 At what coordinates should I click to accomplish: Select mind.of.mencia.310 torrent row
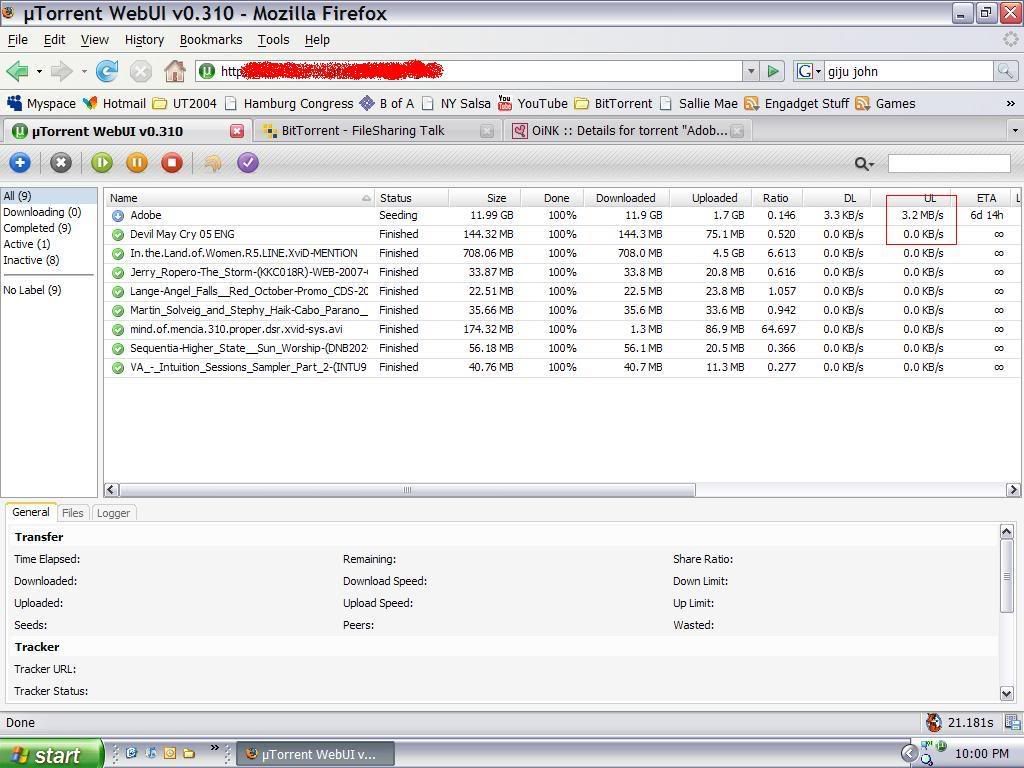pos(560,329)
